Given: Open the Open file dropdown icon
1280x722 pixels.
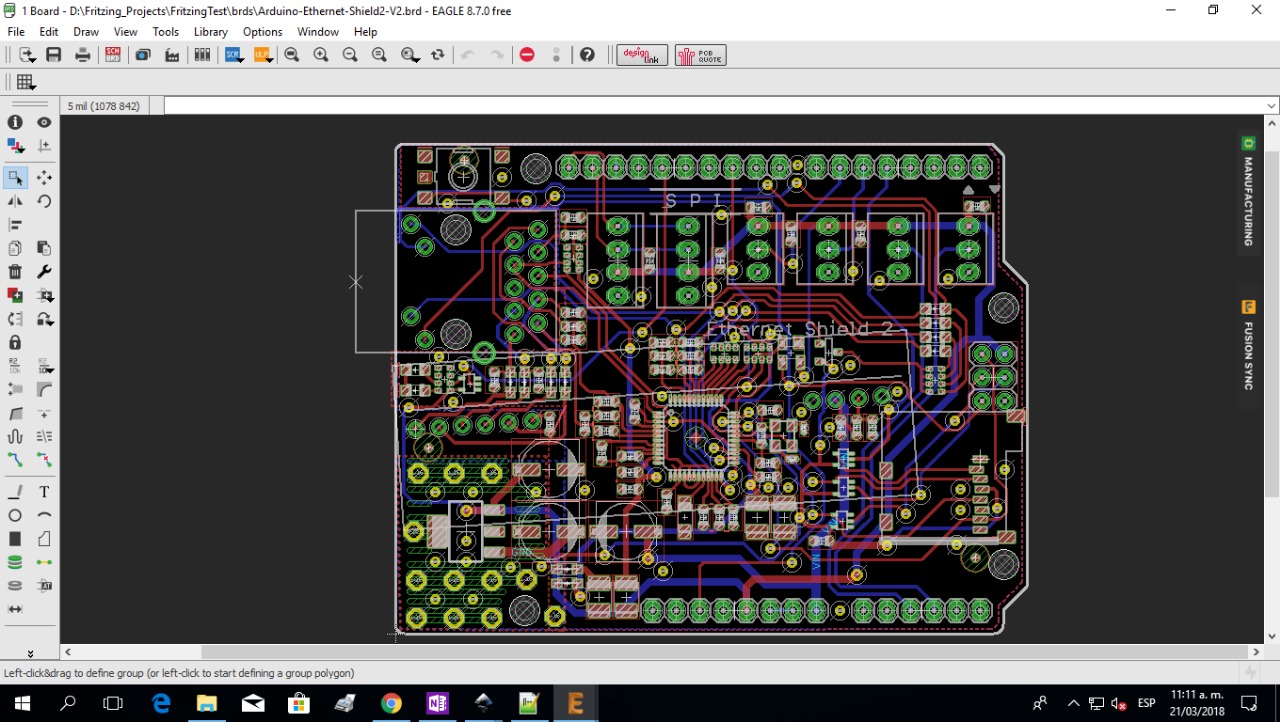Looking at the screenshot, I should tap(27, 55).
